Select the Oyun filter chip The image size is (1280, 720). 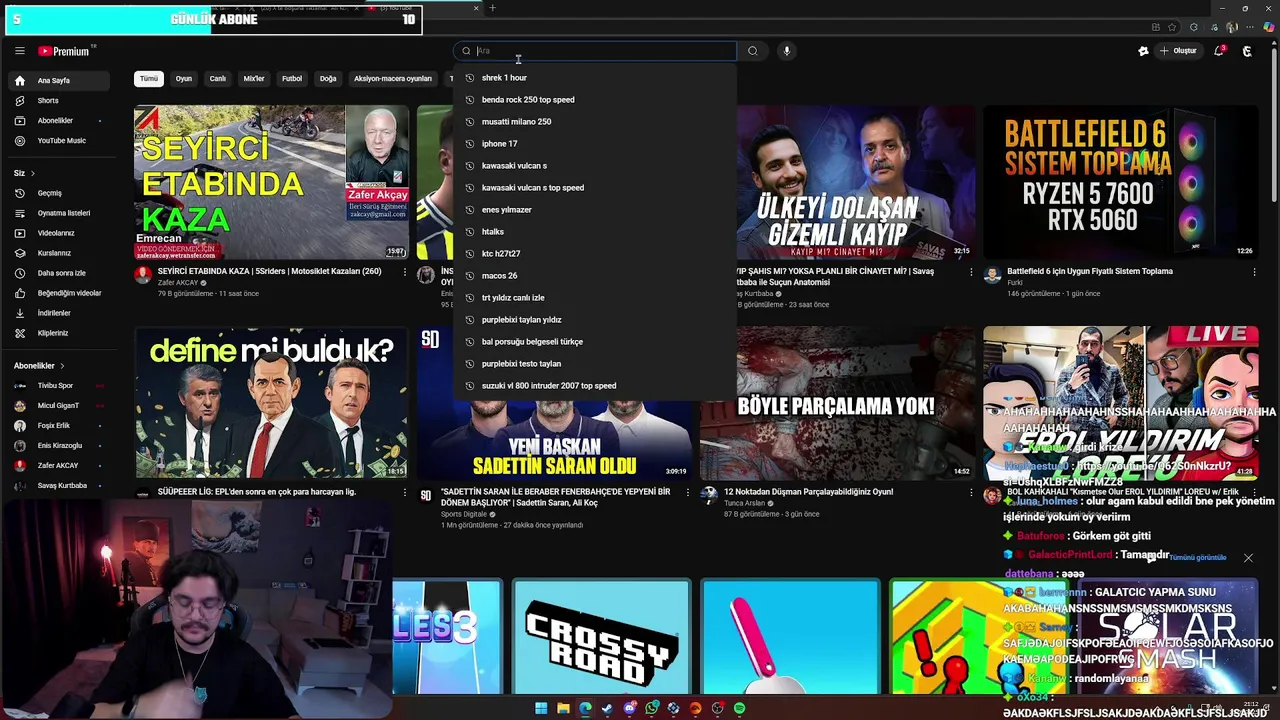click(184, 78)
